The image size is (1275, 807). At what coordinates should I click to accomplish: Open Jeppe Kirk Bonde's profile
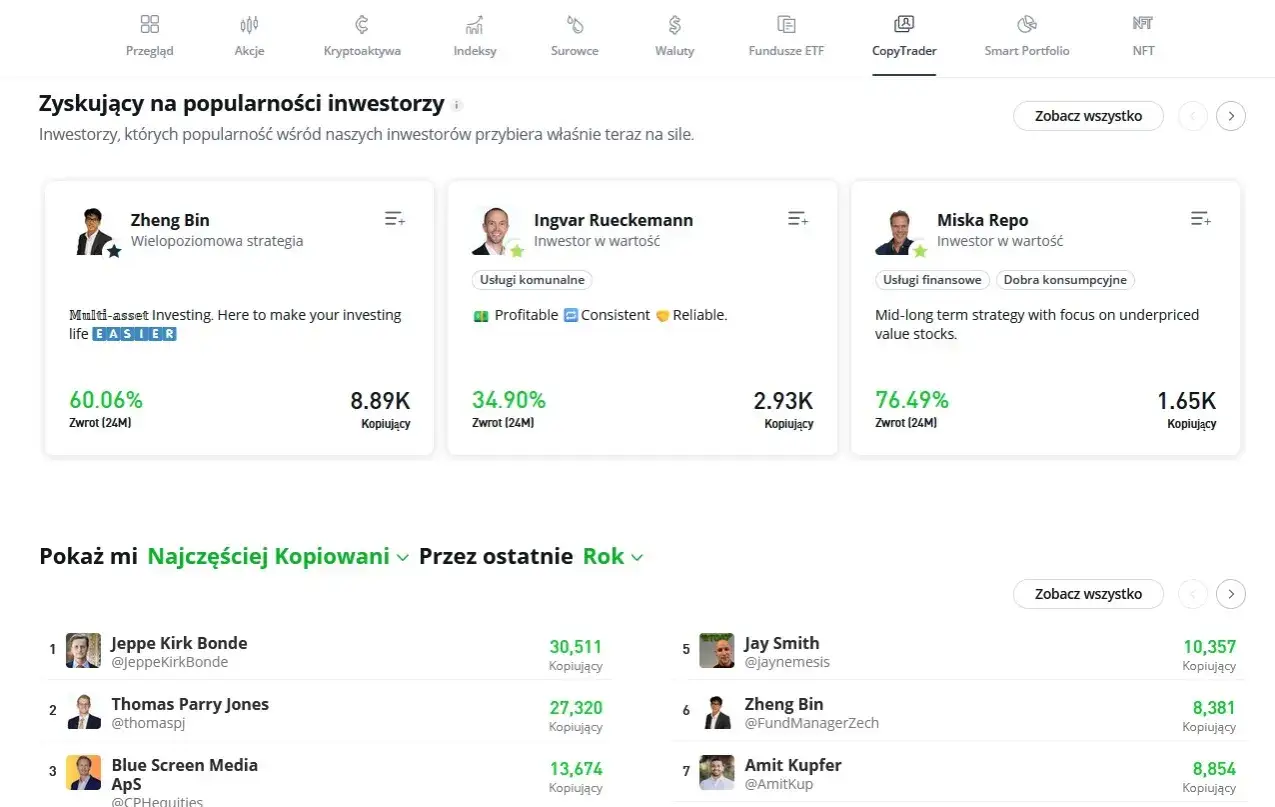coord(179,643)
